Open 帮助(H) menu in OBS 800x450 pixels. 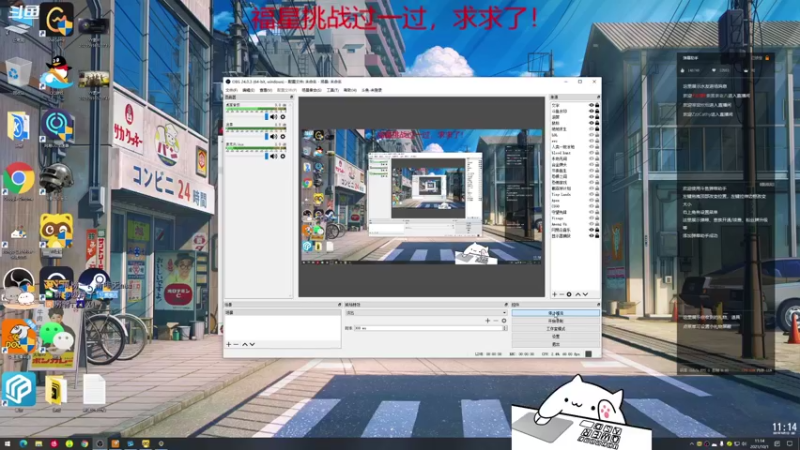pos(350,90)
